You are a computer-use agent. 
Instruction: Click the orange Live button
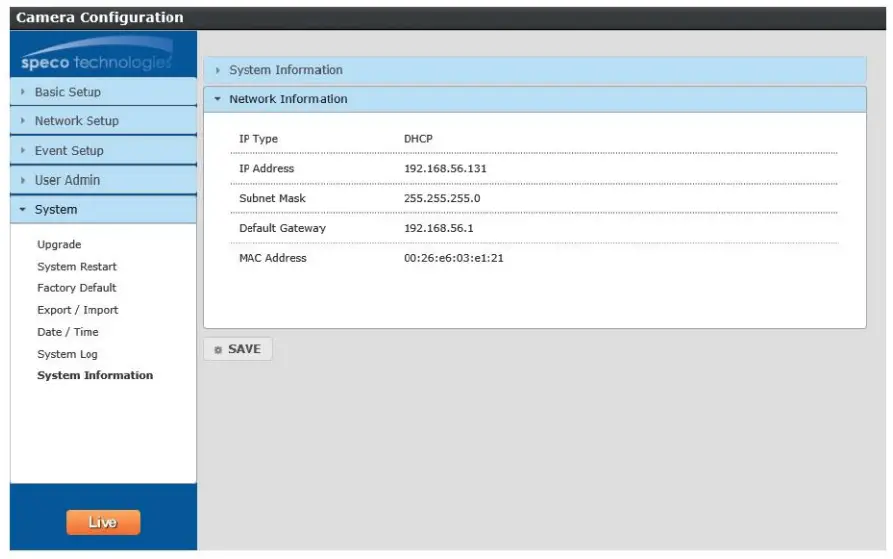[103, 522]
